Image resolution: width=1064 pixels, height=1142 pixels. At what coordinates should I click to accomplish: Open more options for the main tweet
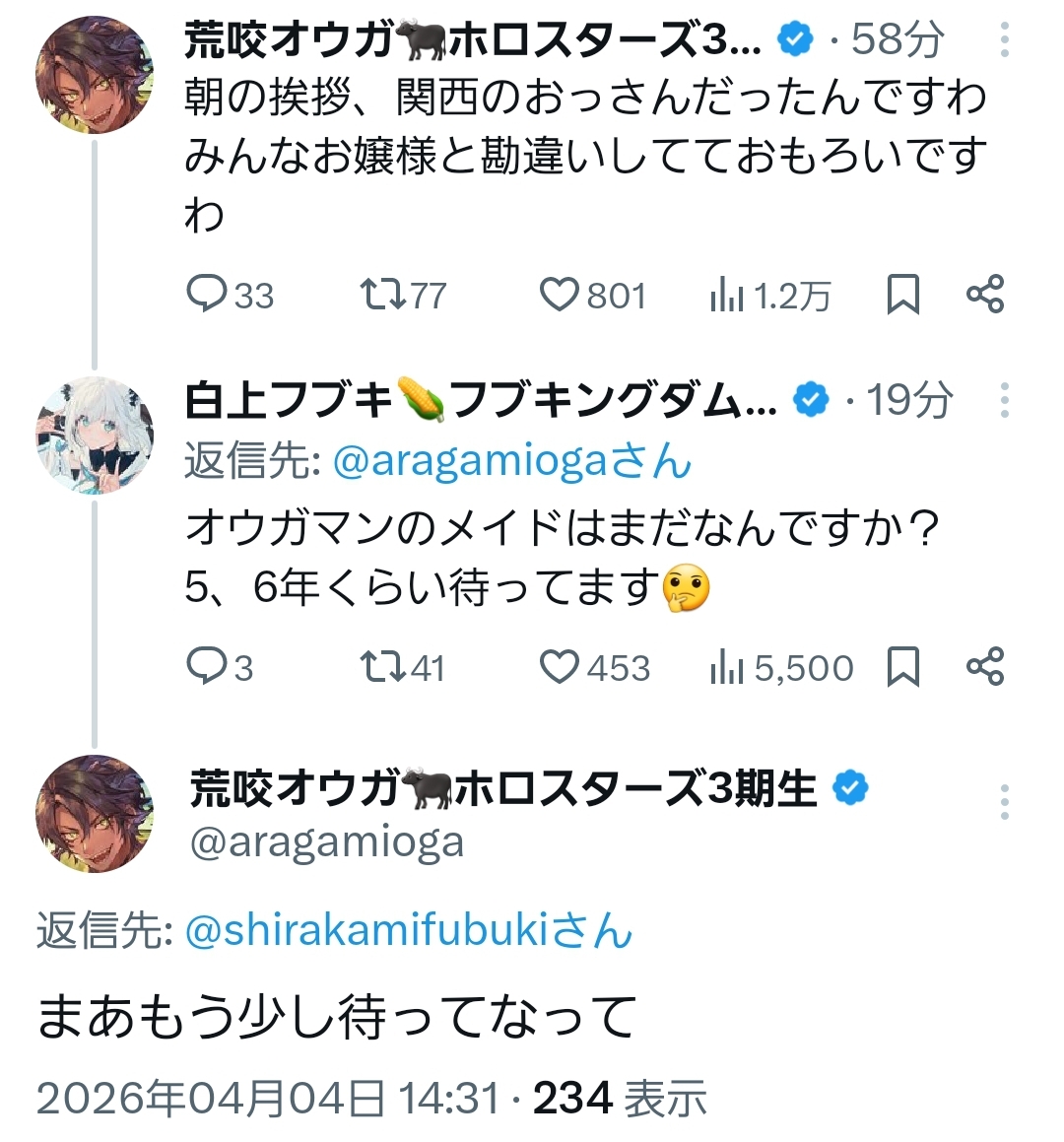tap(1004, 802)
